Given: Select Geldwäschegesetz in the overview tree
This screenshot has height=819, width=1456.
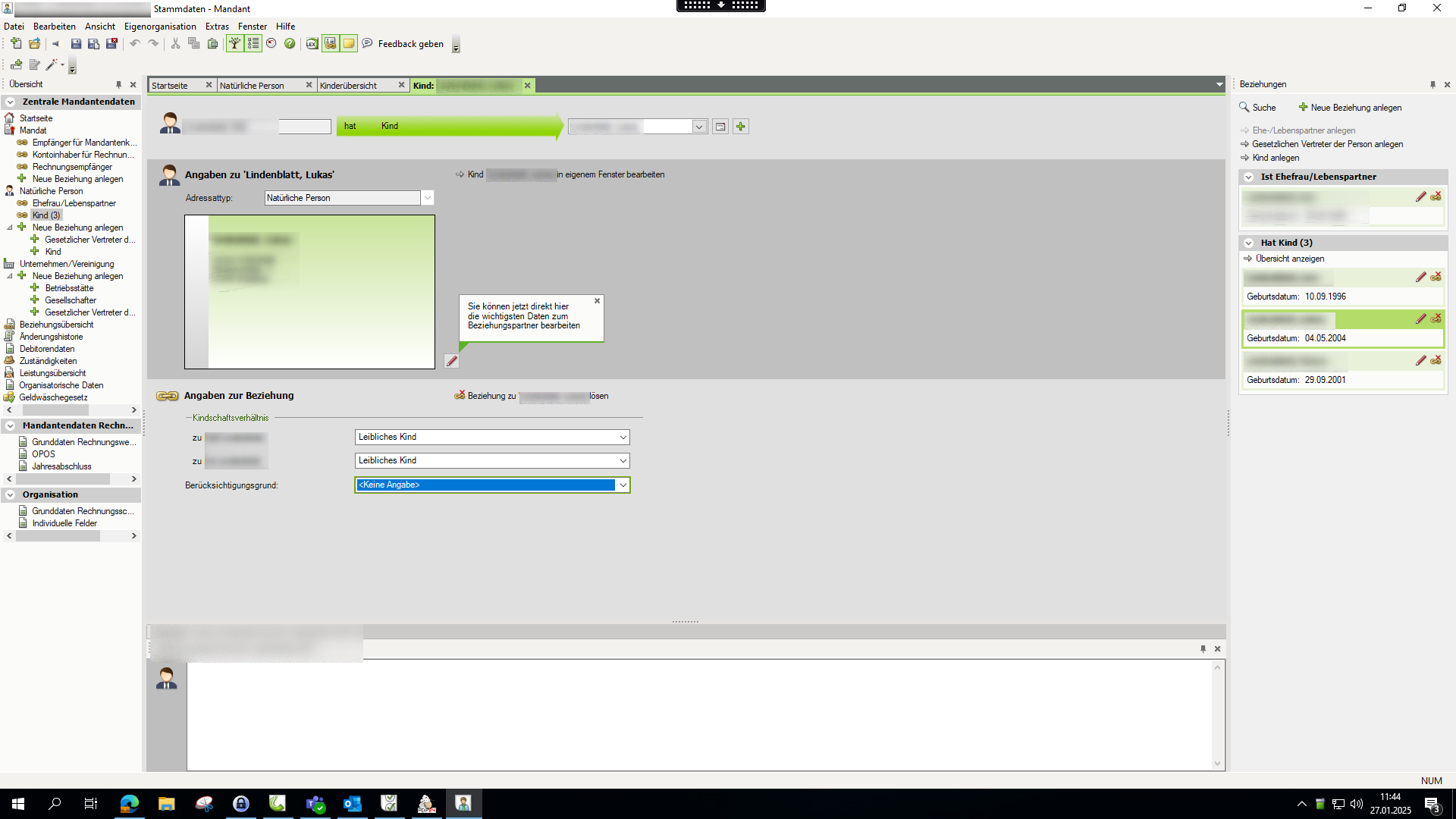Looking at the screenshot, I should [x=53, y=397].
